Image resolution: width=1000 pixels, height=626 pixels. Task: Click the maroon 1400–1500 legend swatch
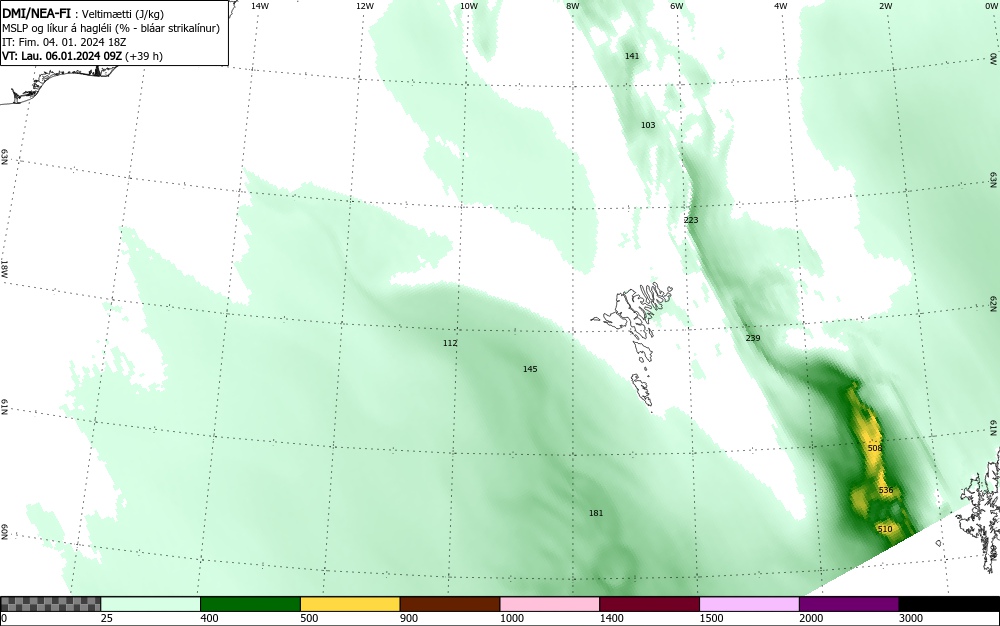click(649, 604)
